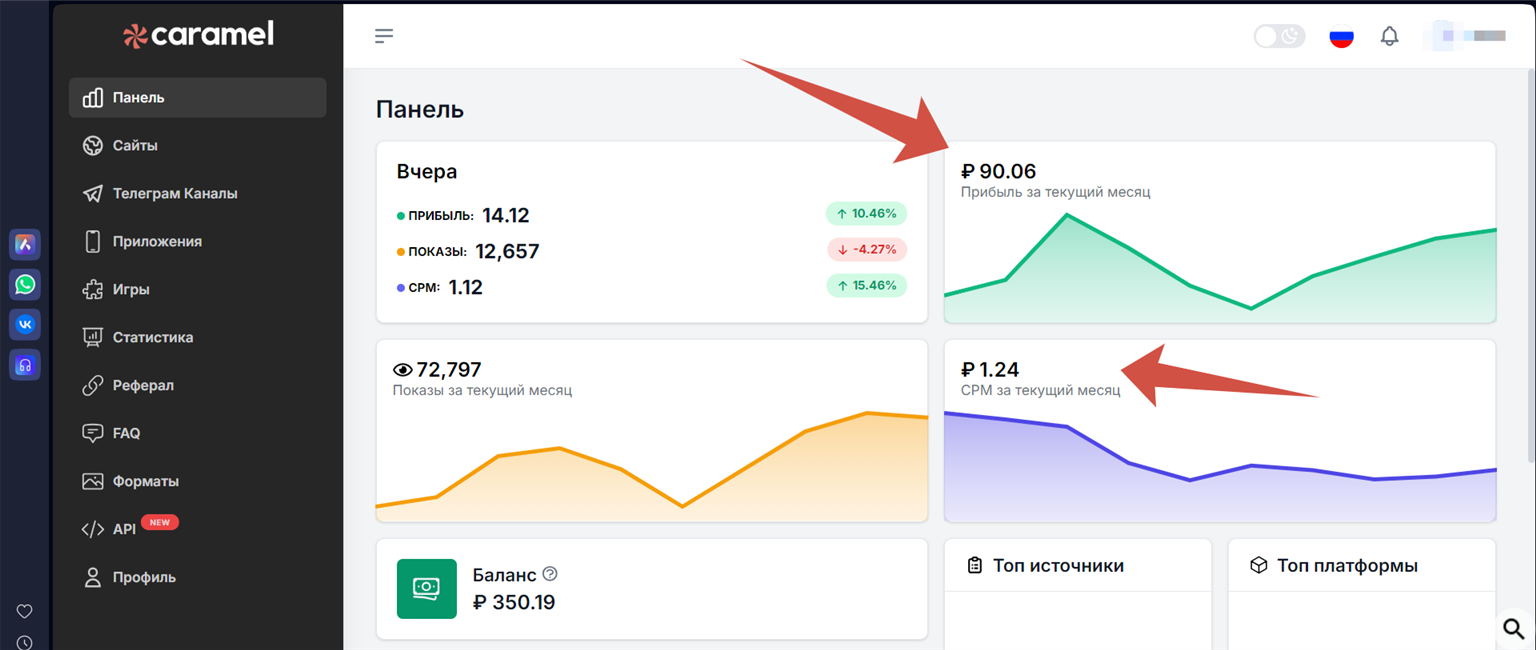Toggle the dark mode switch
Screen dimensions: 1536x650
1279,37
